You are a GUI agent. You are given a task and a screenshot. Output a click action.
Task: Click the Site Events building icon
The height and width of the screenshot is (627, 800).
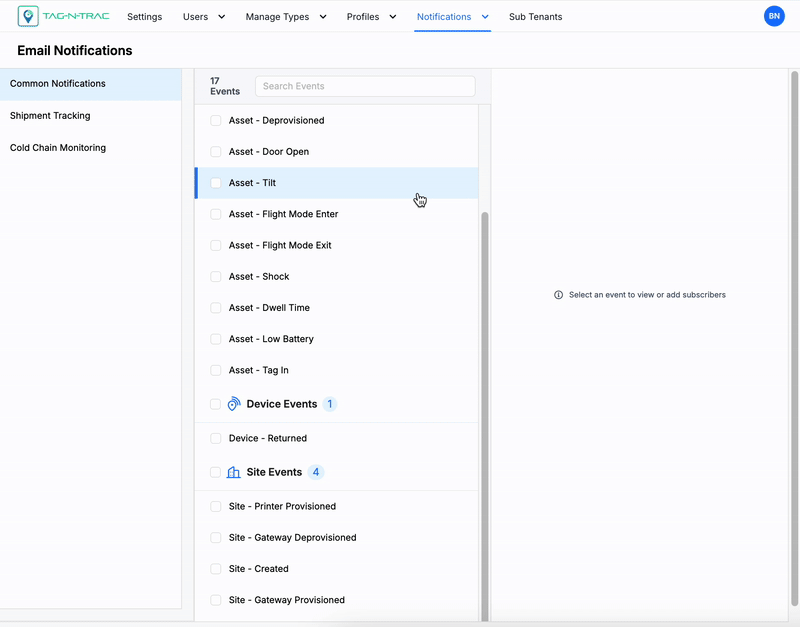234,472
